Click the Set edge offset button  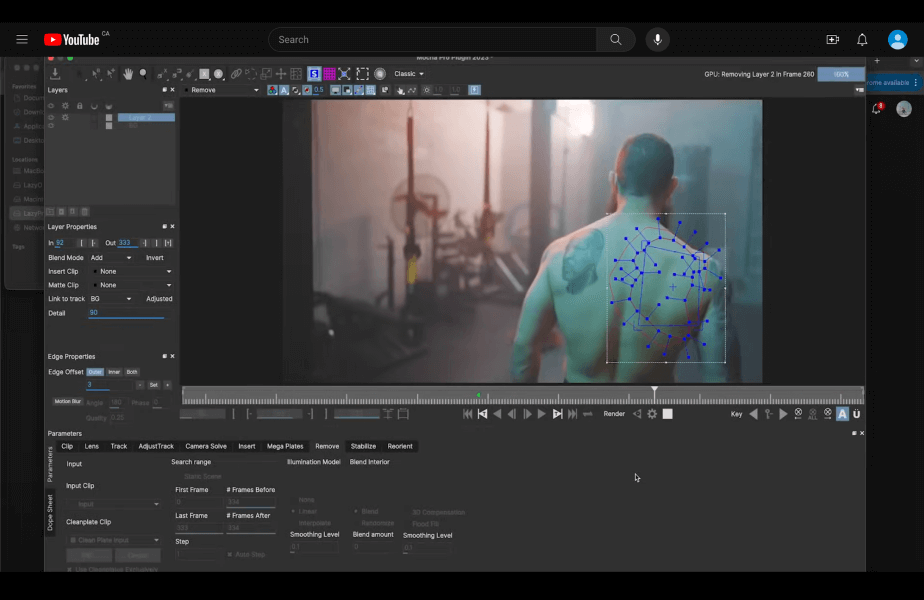(154, 385)
